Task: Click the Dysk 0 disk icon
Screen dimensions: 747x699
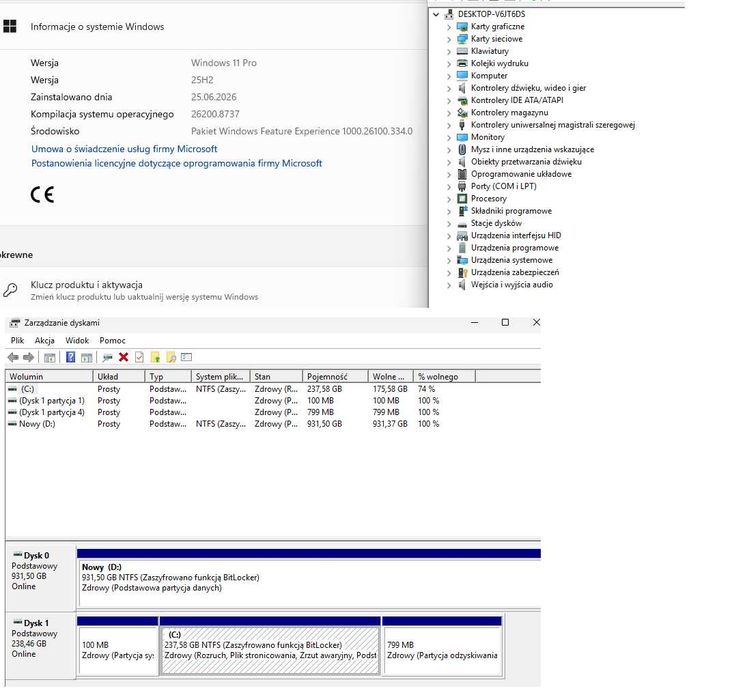Action: [18, 555]
